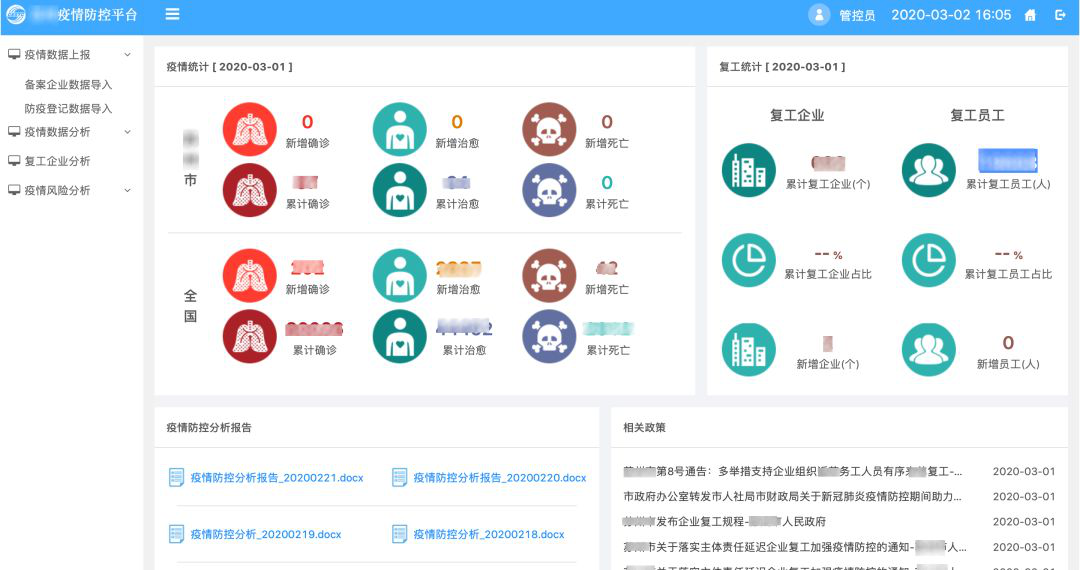Image resolution: width=1080 pixels, height=570 pixels.
Task: Click the 累计复工员工 people icon
Action: 928,170
